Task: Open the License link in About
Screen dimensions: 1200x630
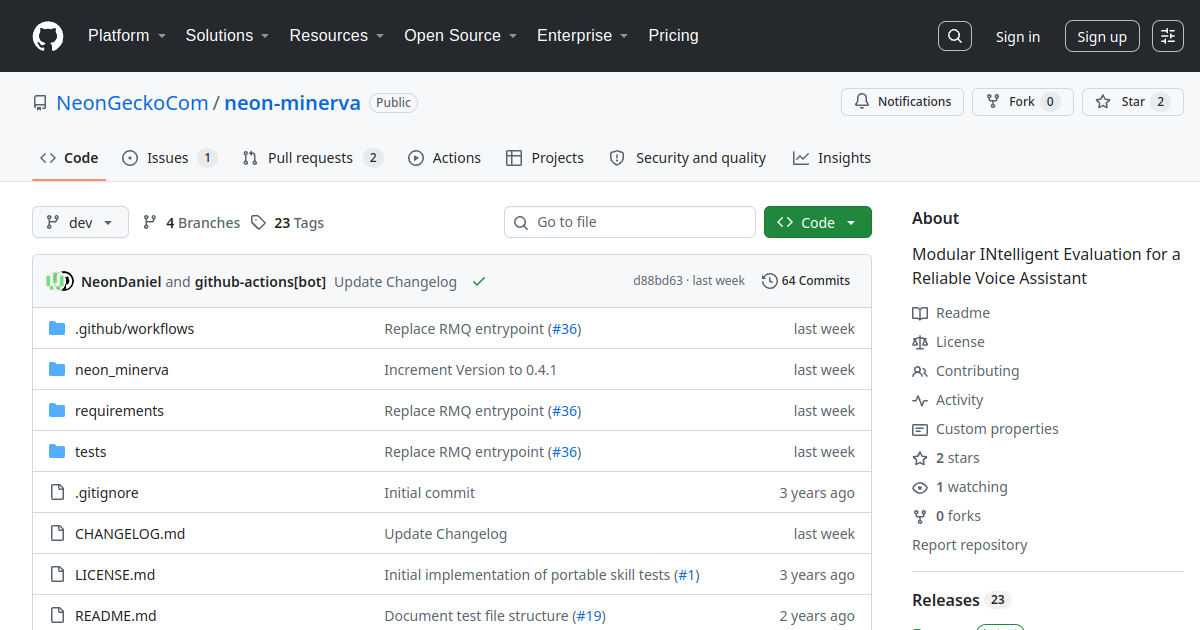Action: coord(948,342)
